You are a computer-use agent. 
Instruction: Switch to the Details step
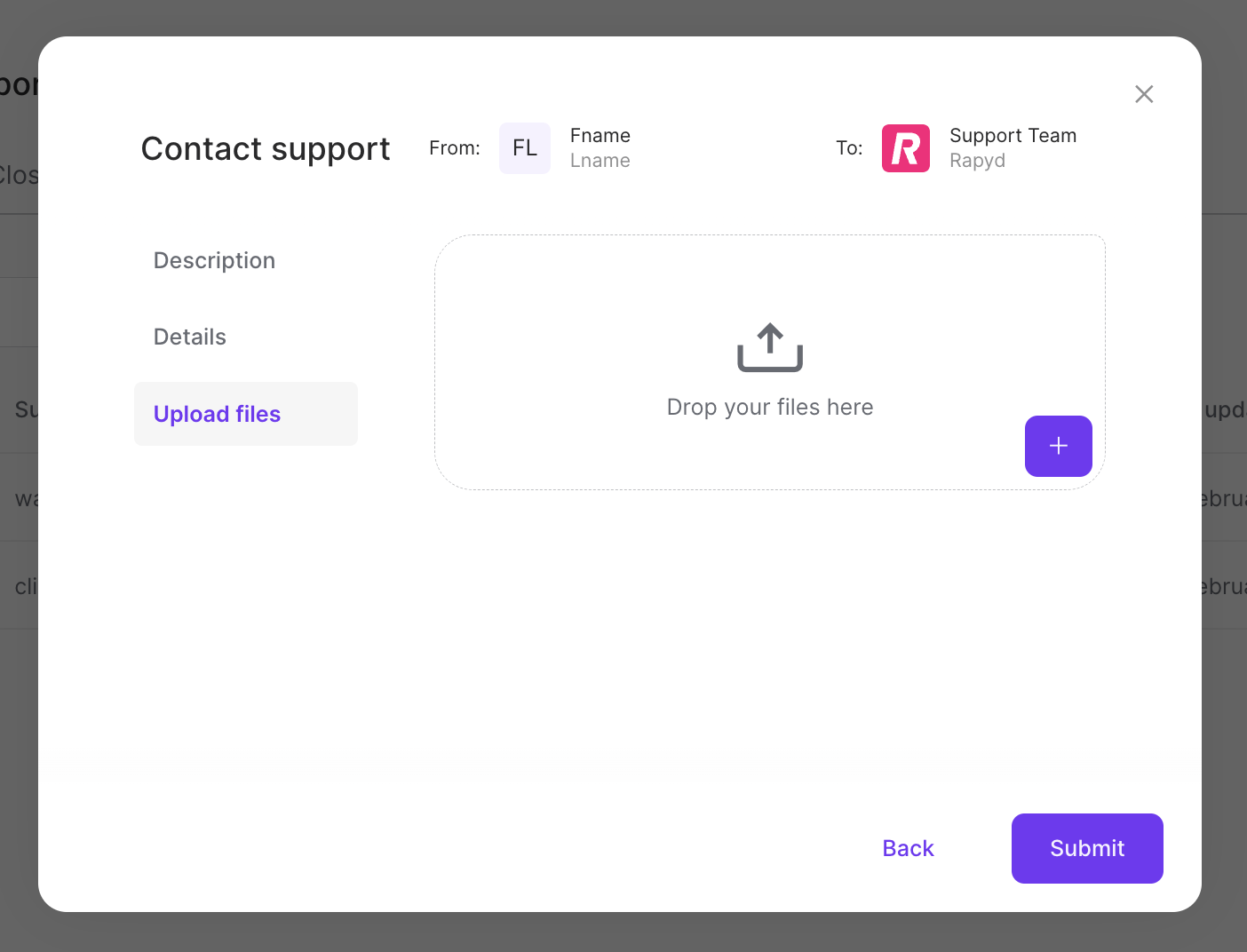189,337
